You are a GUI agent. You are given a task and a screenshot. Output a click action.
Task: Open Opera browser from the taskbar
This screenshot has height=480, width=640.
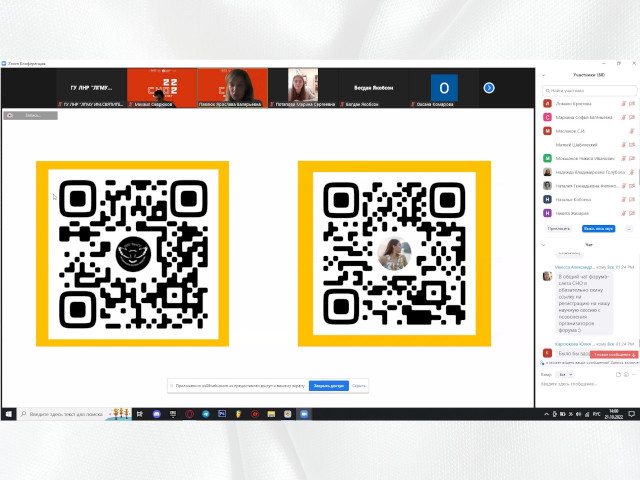pyautogui.click(x=189, y=414)
